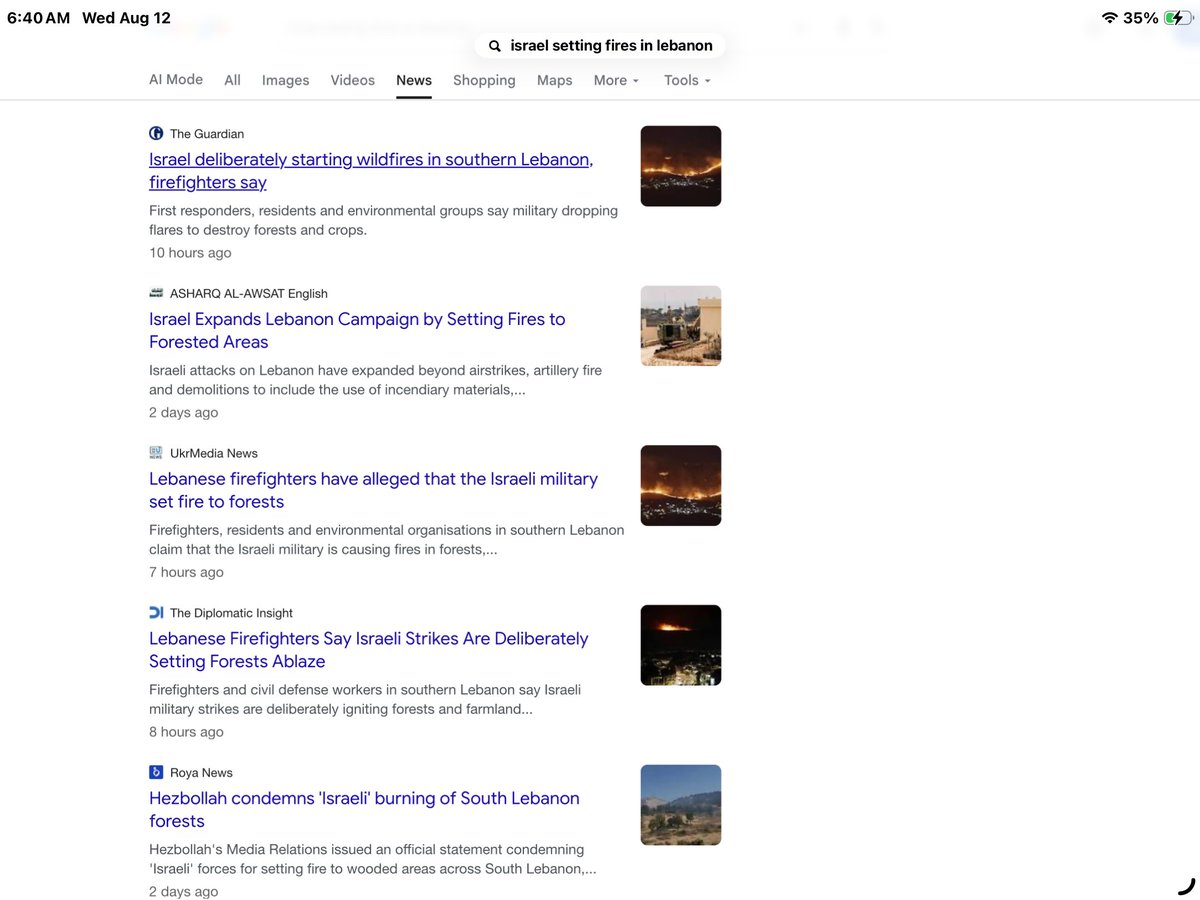The height and width of the screenshot is (900, 1200).
Task: Click 'The Diplomatic Insight' source name
Action: 231,613
